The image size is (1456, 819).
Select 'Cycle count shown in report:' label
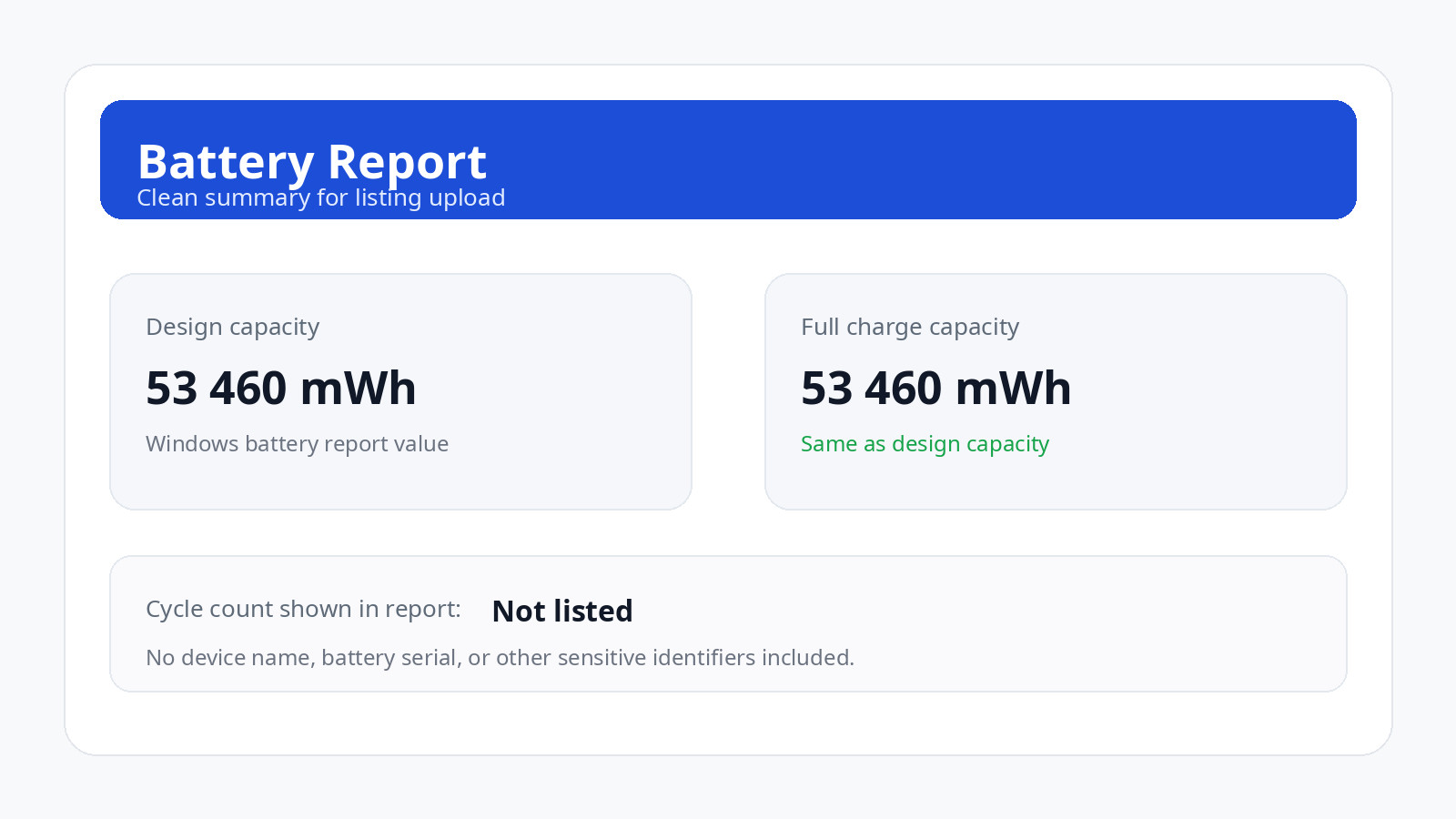pos(304,610)
